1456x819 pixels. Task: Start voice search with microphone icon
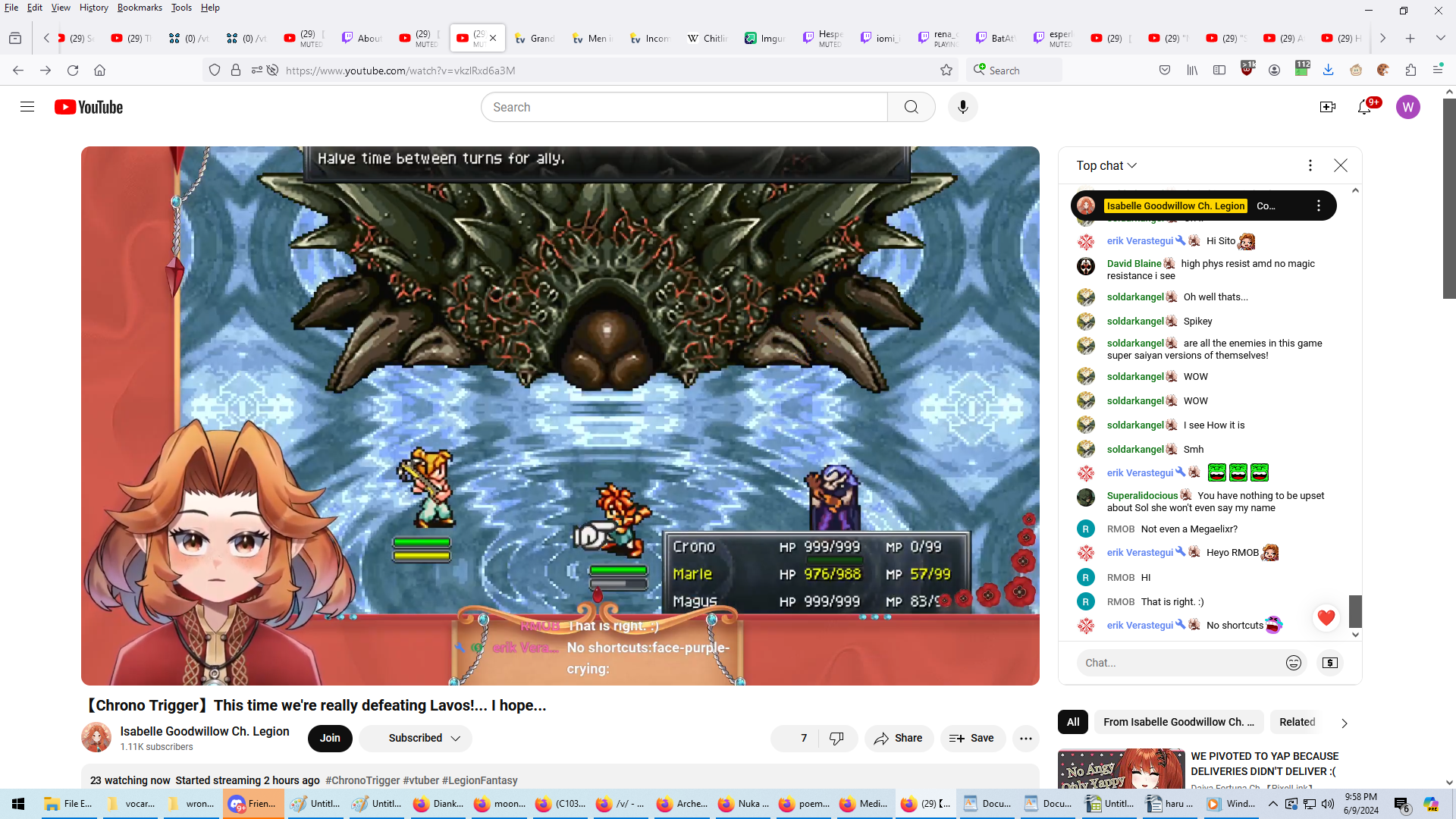pyautogui.click(x=962, y=107)
